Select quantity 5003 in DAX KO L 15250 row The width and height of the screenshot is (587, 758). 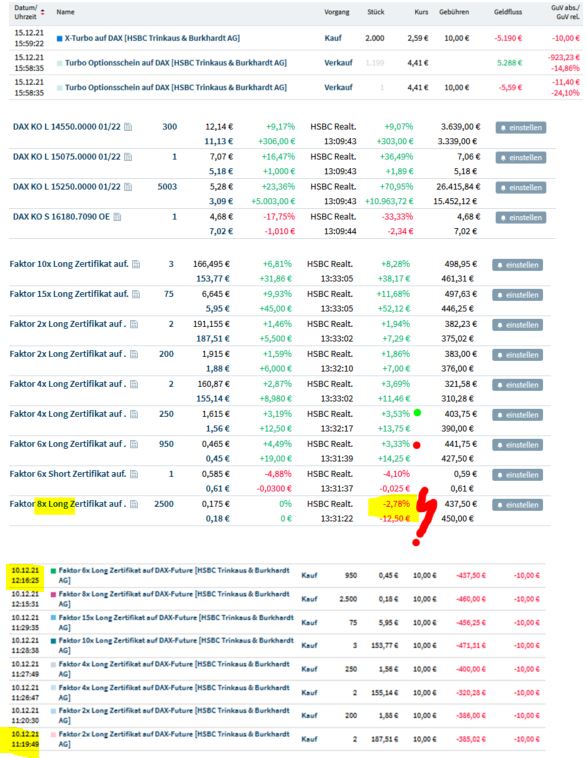point(167,187)
